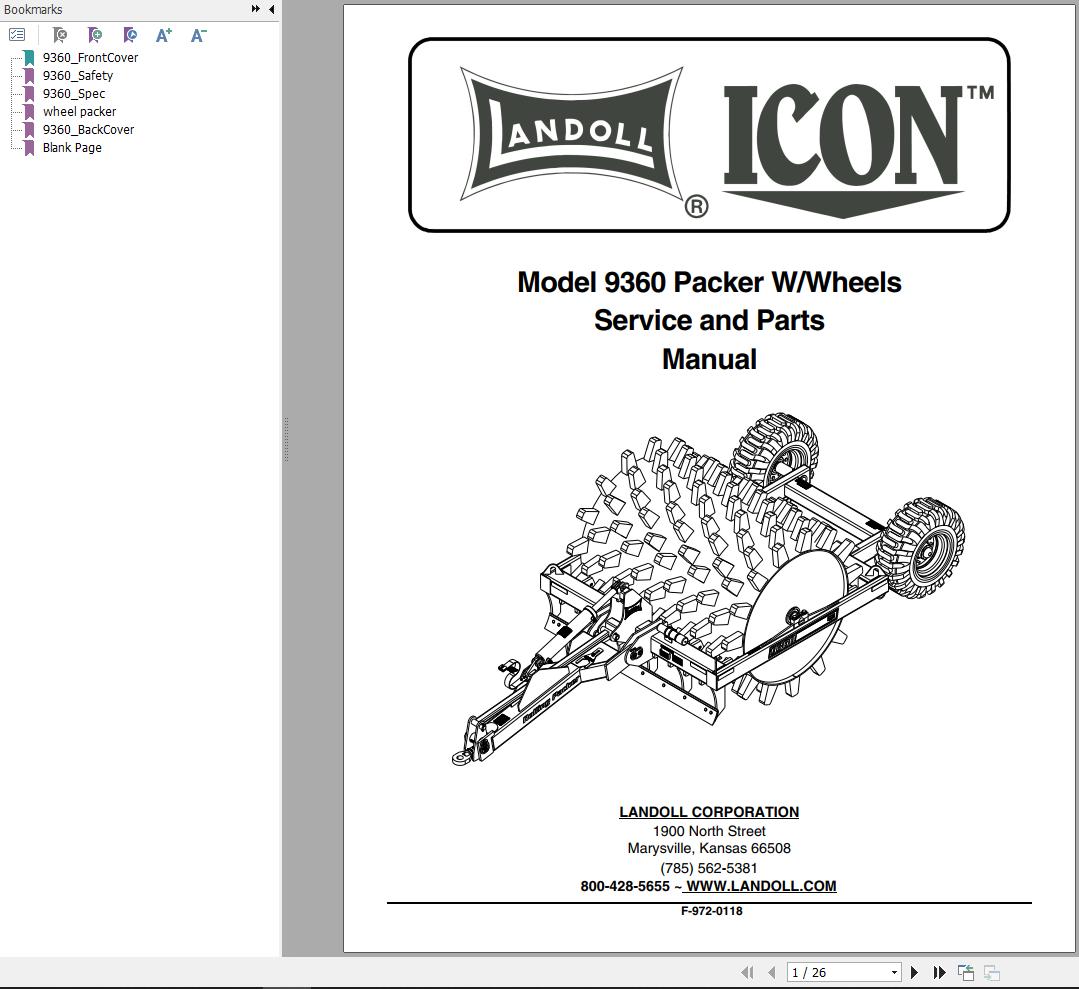This screenshot has width=1079, height=989.
Task: Go to the previous page
Action: [770, 971]
